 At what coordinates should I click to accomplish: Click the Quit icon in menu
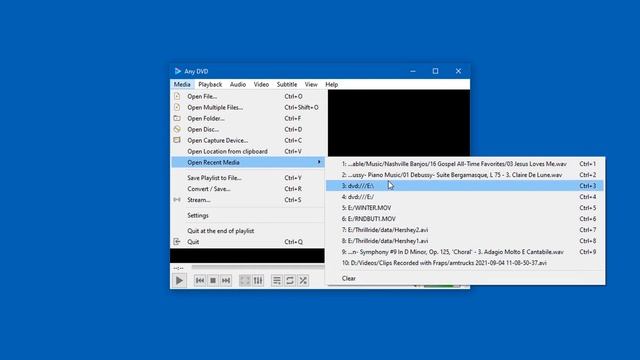[177, 242]
